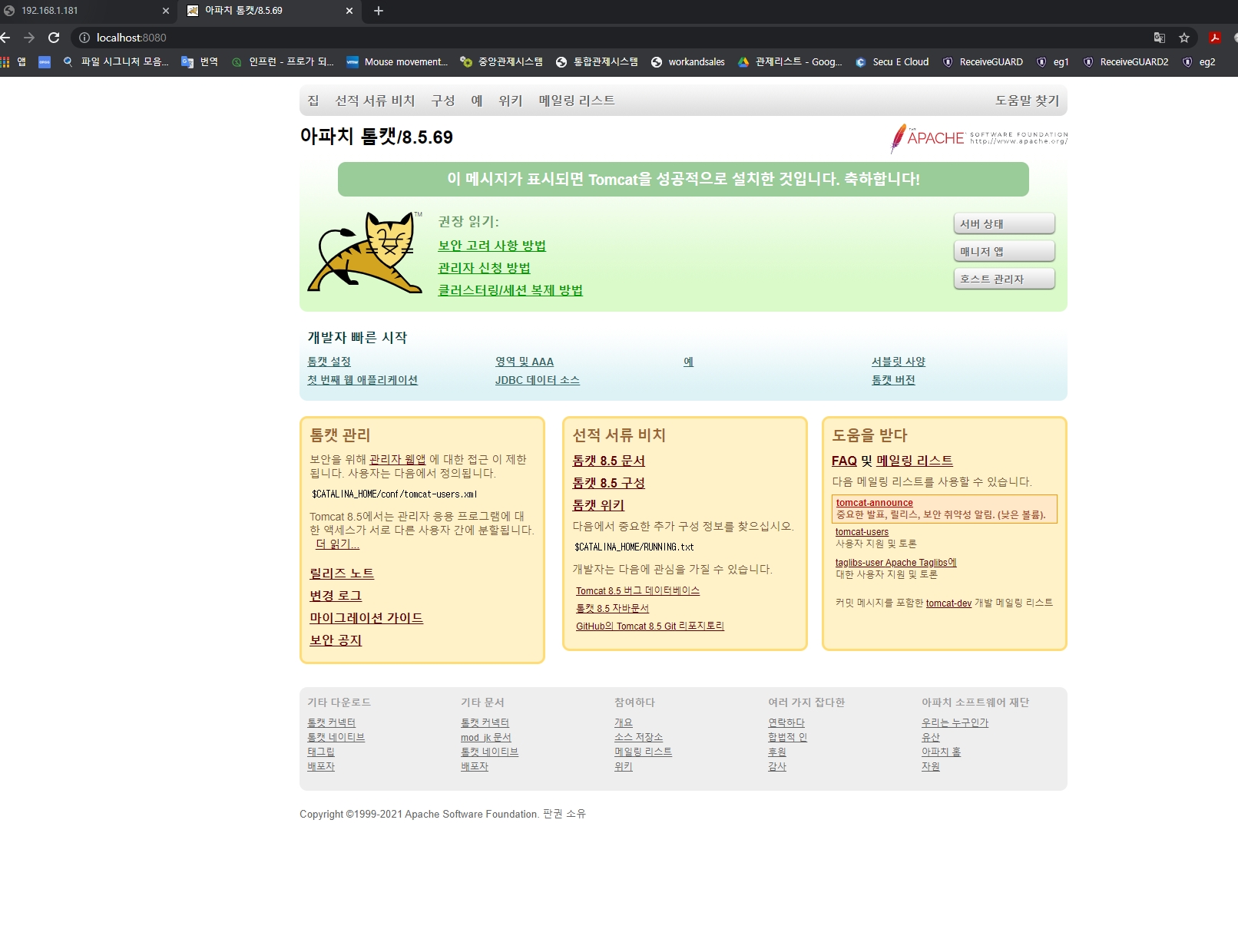Open the 관제리스트 Google Drive bookmark
This screenshot has height=952, width=1238.
coord(789,62)
